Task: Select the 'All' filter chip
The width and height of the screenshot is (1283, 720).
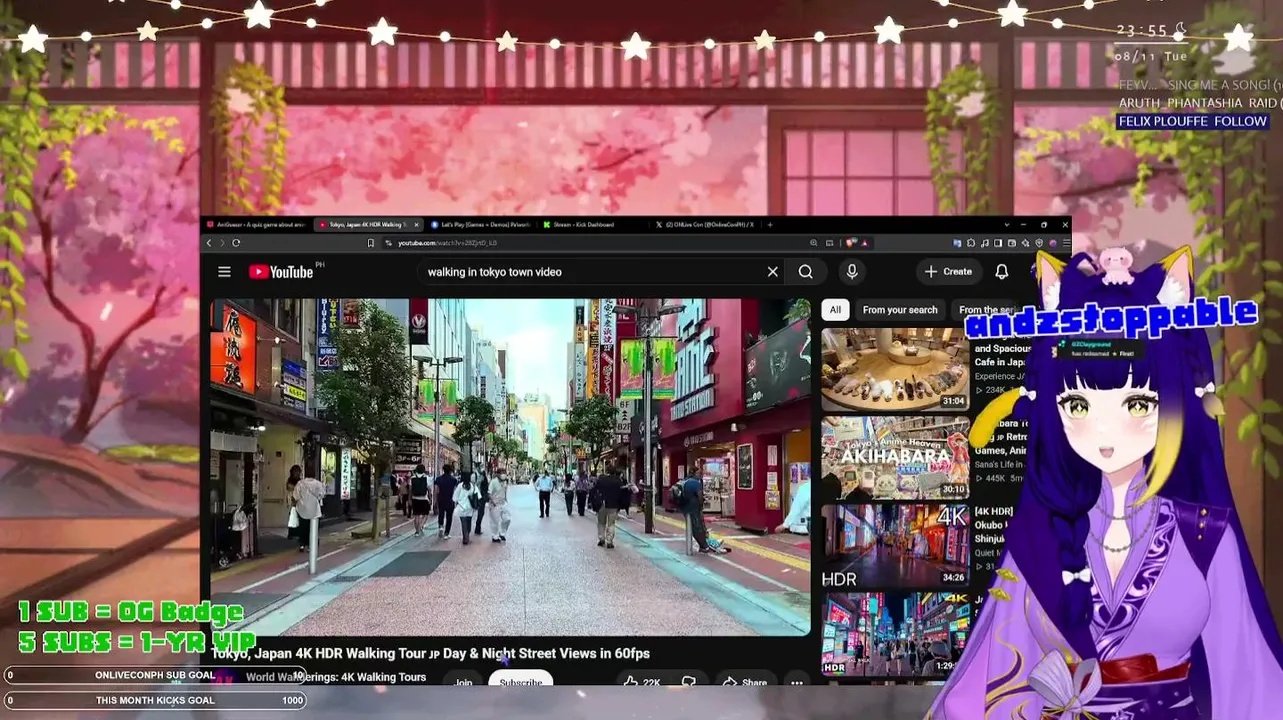Action: tap(835, 310)
